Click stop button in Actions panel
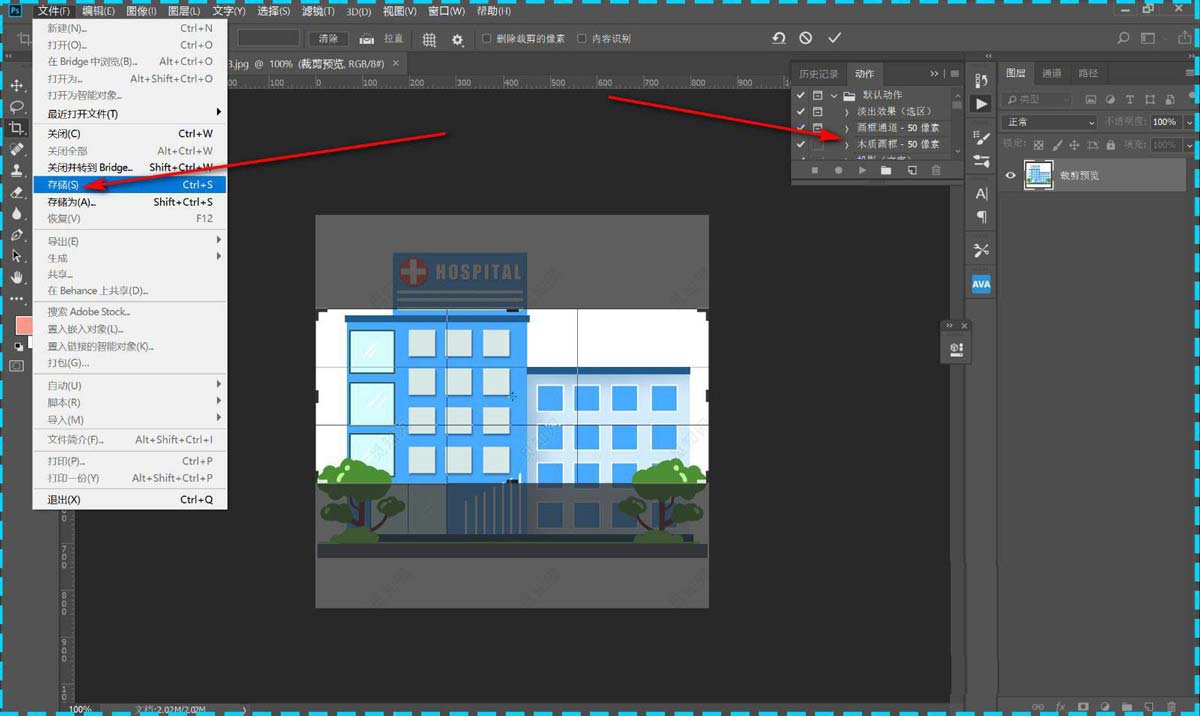This screenshot has height=716, width=1200. click(x=814, y=171)
